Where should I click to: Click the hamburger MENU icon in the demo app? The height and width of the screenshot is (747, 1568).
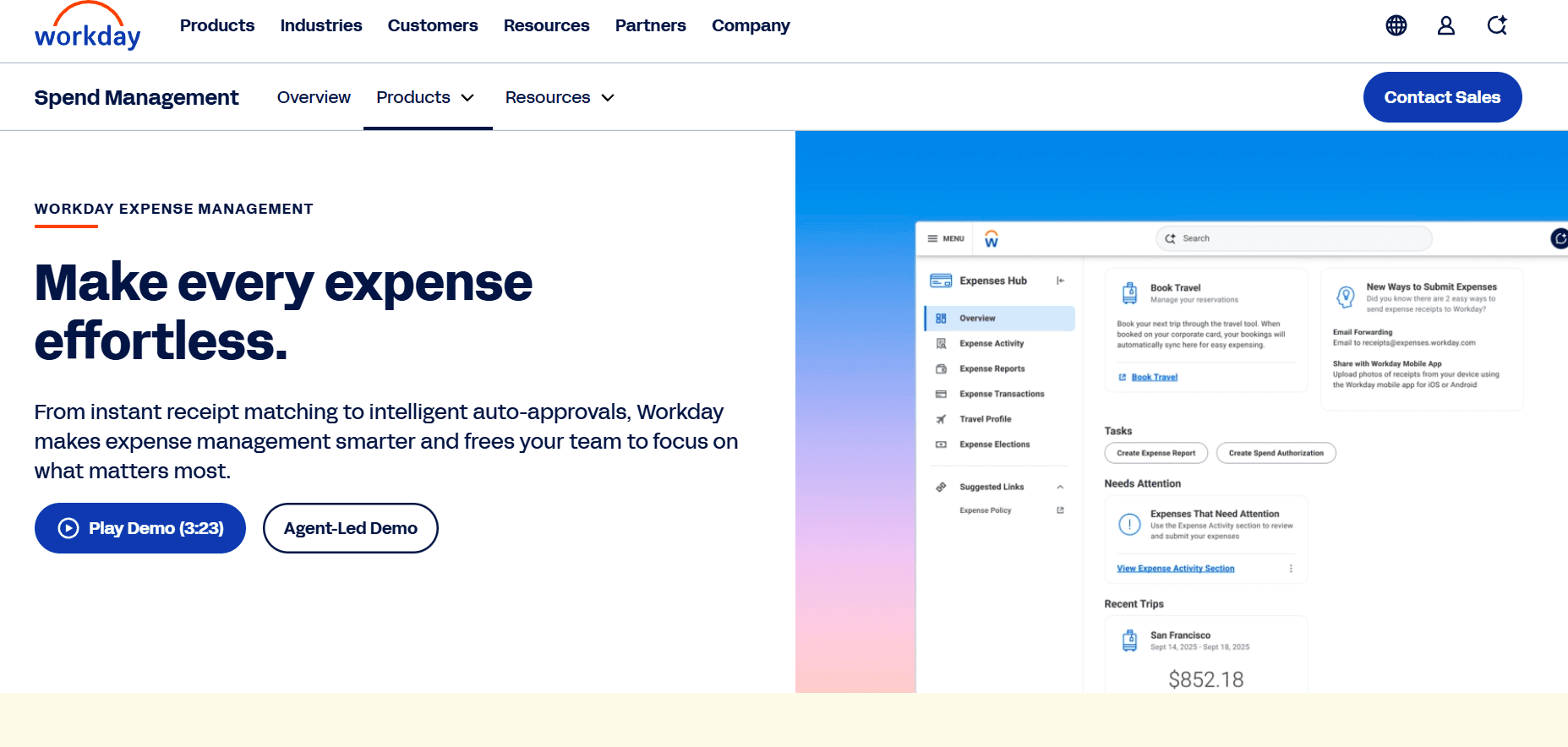[x=932, y=238]
